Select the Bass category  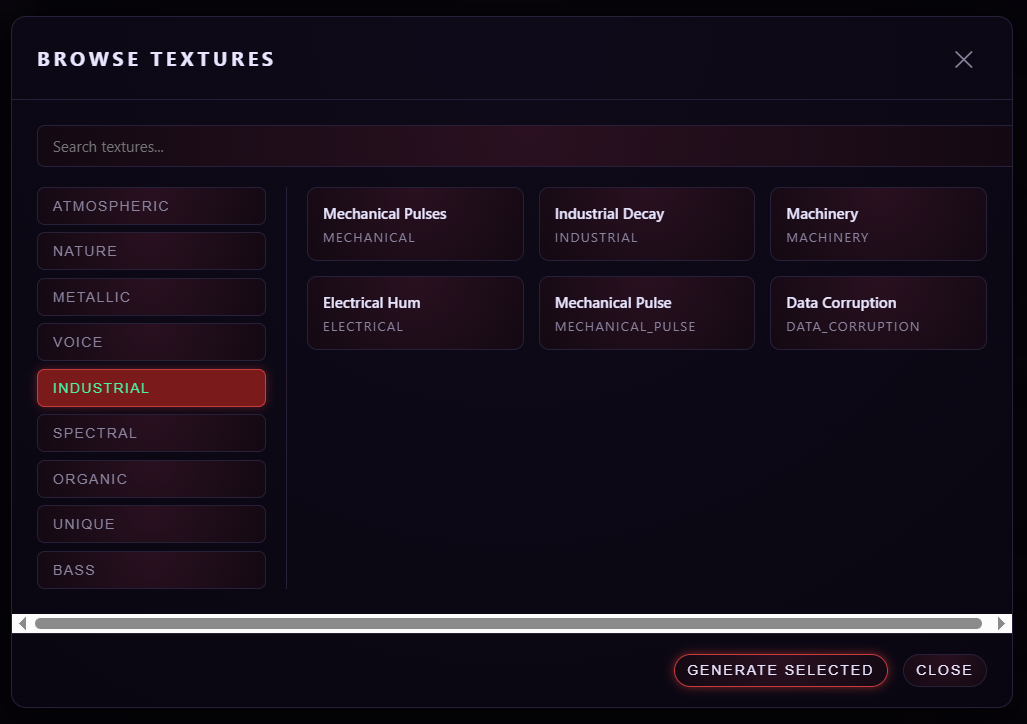pos(151,570)
